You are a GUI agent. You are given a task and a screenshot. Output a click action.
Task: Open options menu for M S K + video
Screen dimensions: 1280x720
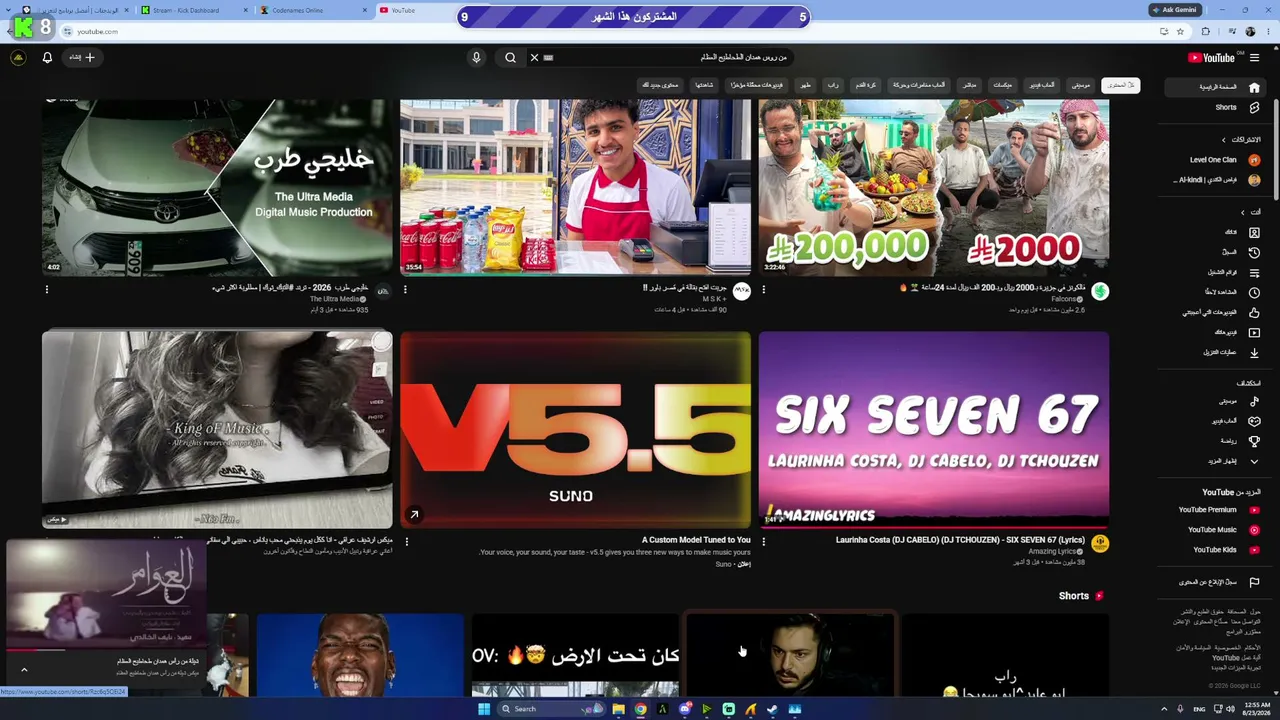(x=405, y=290)
